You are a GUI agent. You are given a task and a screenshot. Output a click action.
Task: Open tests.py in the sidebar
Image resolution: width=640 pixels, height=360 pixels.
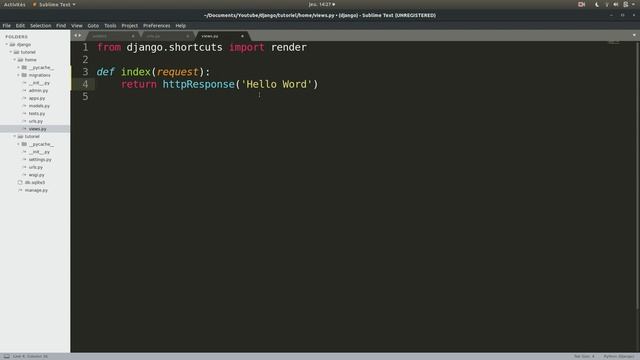(x=37, y=113)
